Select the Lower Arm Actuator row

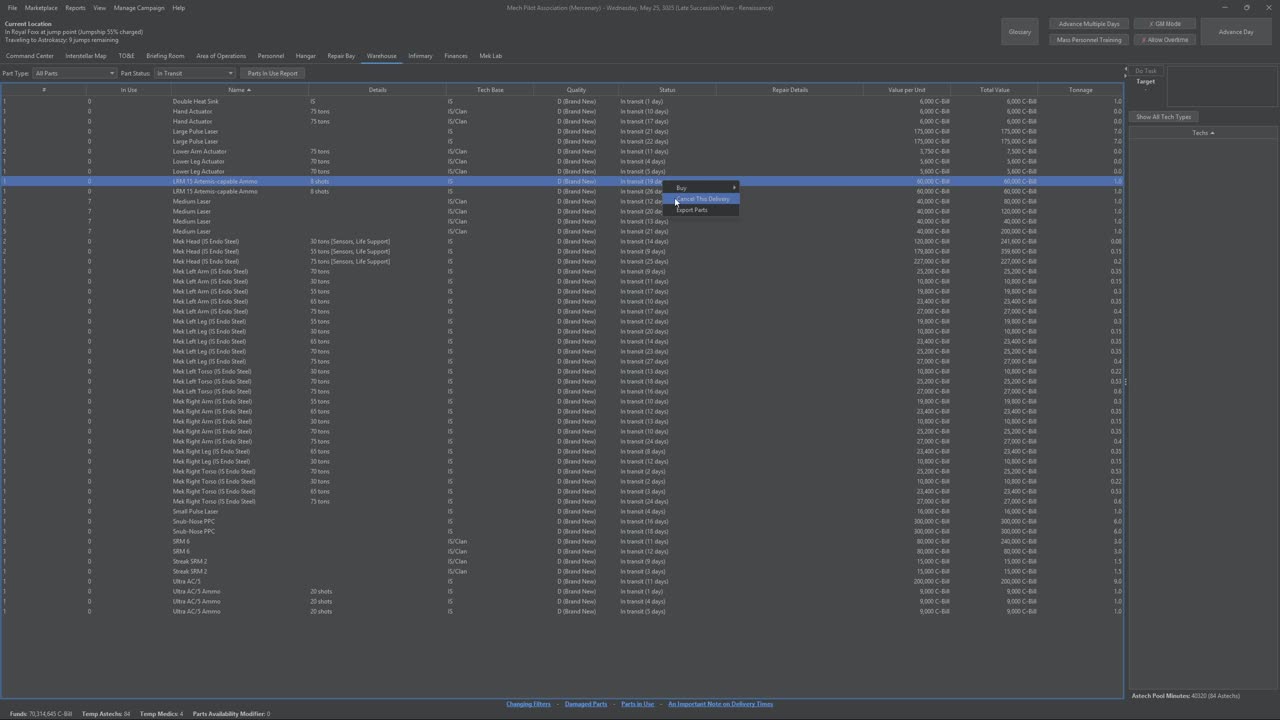[562, 151]
